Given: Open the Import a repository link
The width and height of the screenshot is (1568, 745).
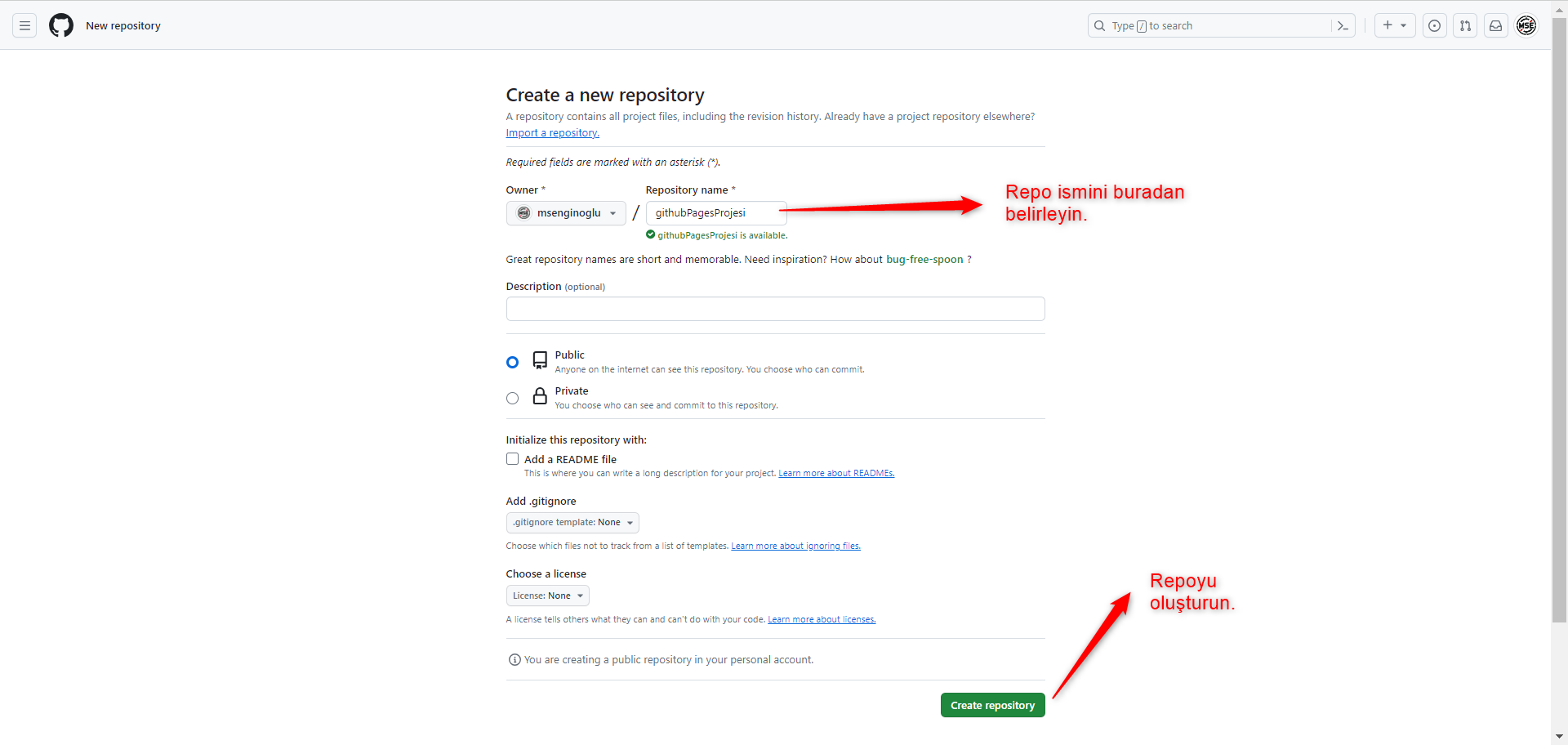Looking at the screenshot, I should point(552,132).
